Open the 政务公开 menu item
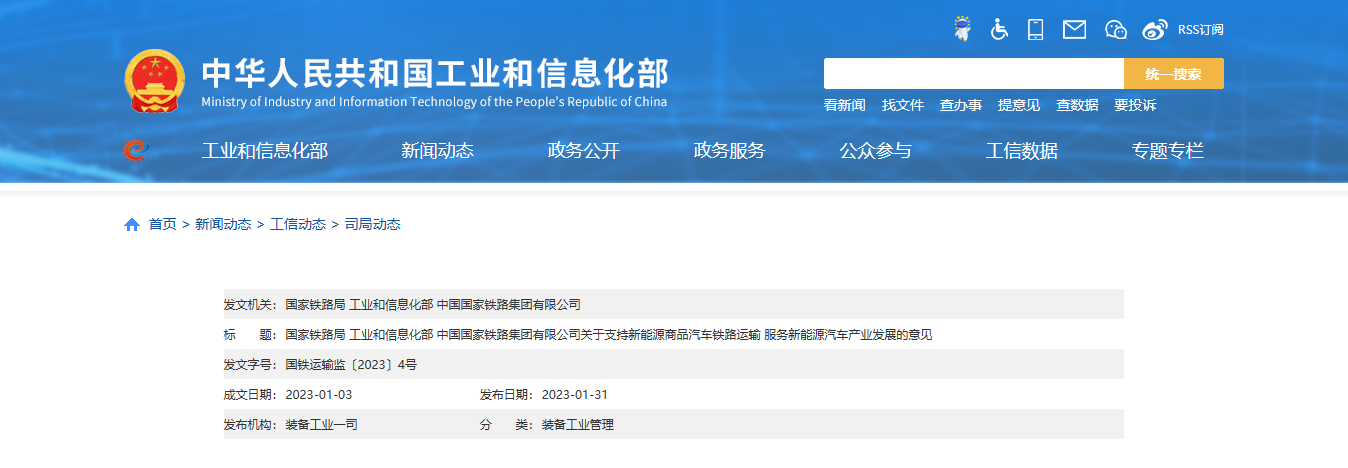The height and width of the screenshot is (468, 1348). (x=583, y=151)
